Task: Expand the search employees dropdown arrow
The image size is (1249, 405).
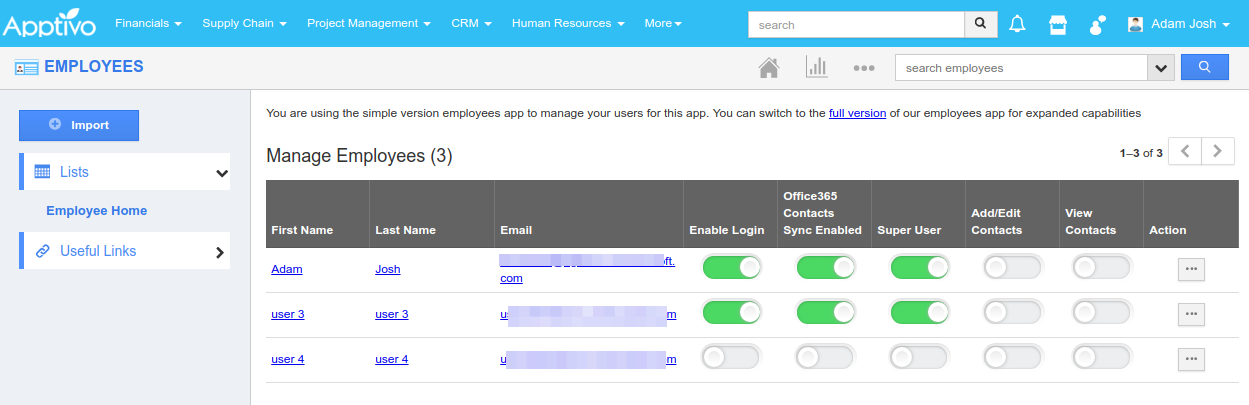Action: point(1160,68)
